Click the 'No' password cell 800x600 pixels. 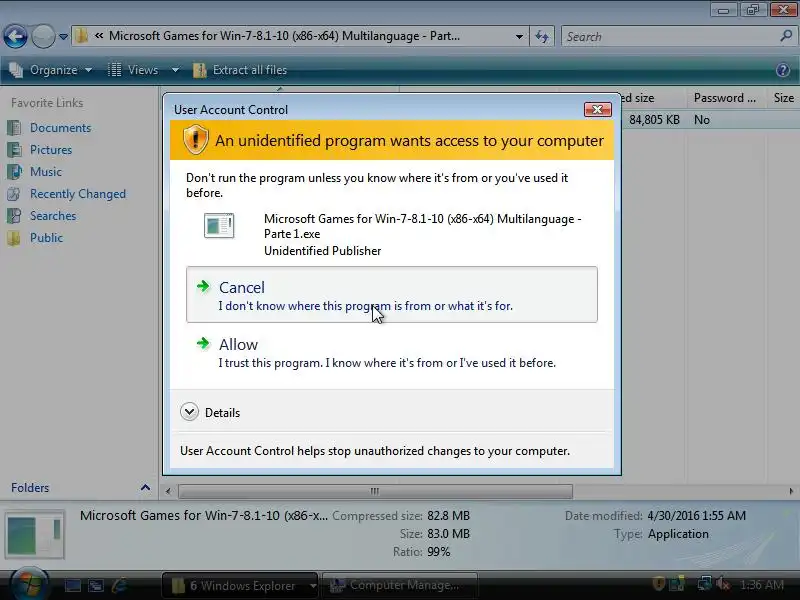702,119
